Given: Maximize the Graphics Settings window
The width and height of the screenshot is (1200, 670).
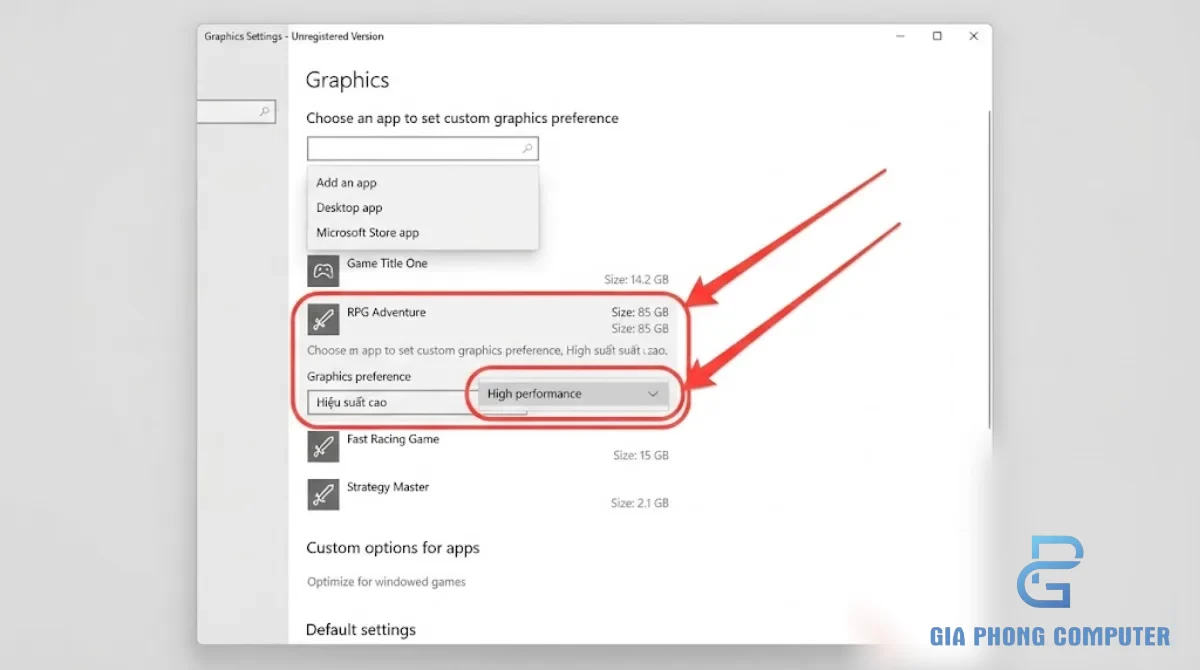Looking at the screenshot, I should pyautogui.click(x=937, y=36).
